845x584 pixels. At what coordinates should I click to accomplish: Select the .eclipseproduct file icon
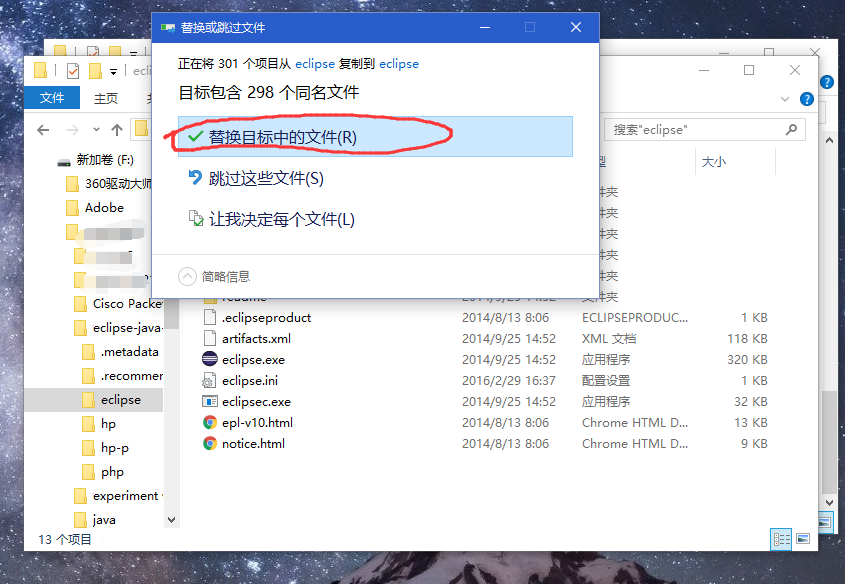210,317
